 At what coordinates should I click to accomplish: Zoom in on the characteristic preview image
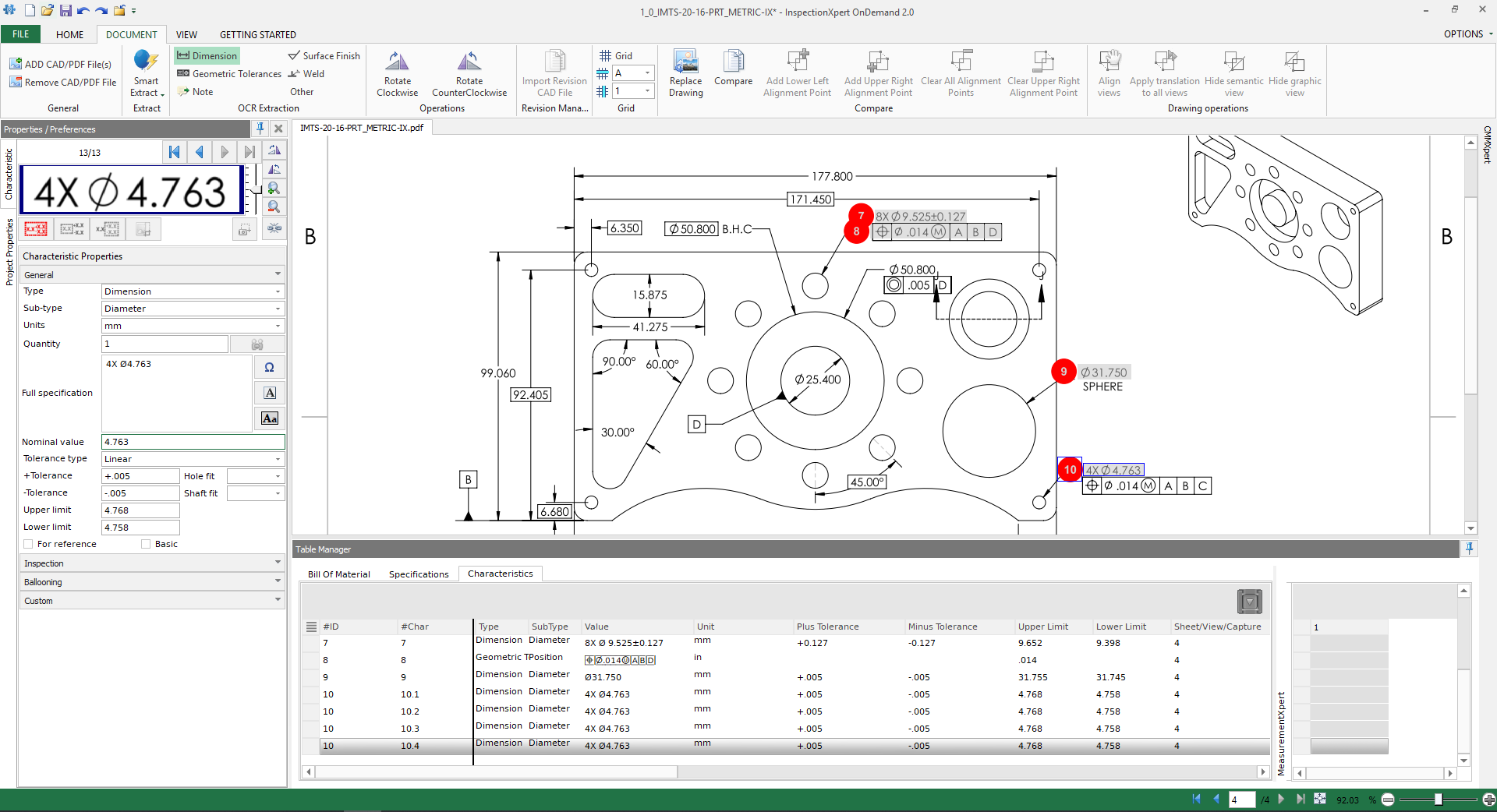[274, 188]
